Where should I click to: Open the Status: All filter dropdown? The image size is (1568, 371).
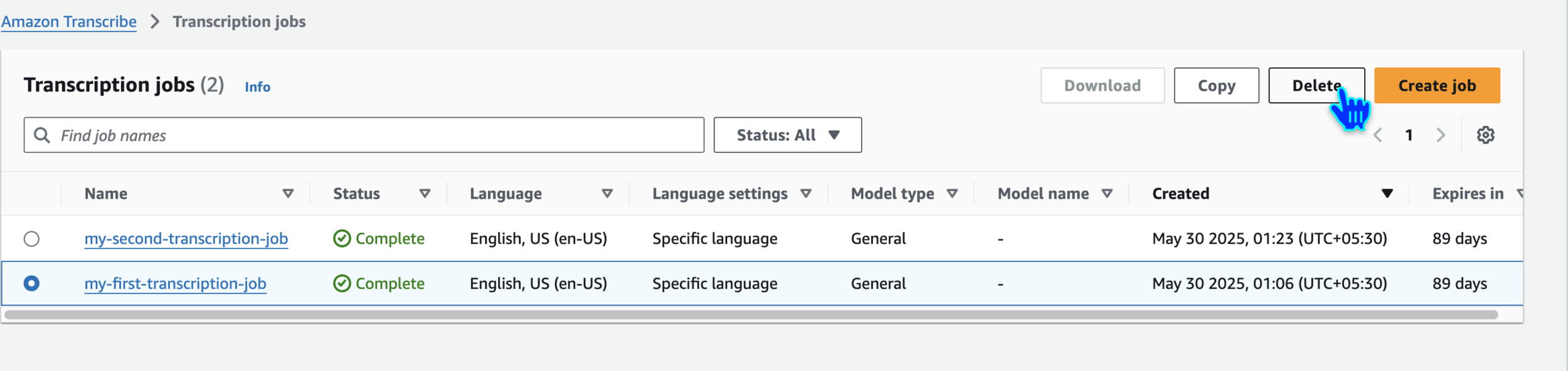787,135
